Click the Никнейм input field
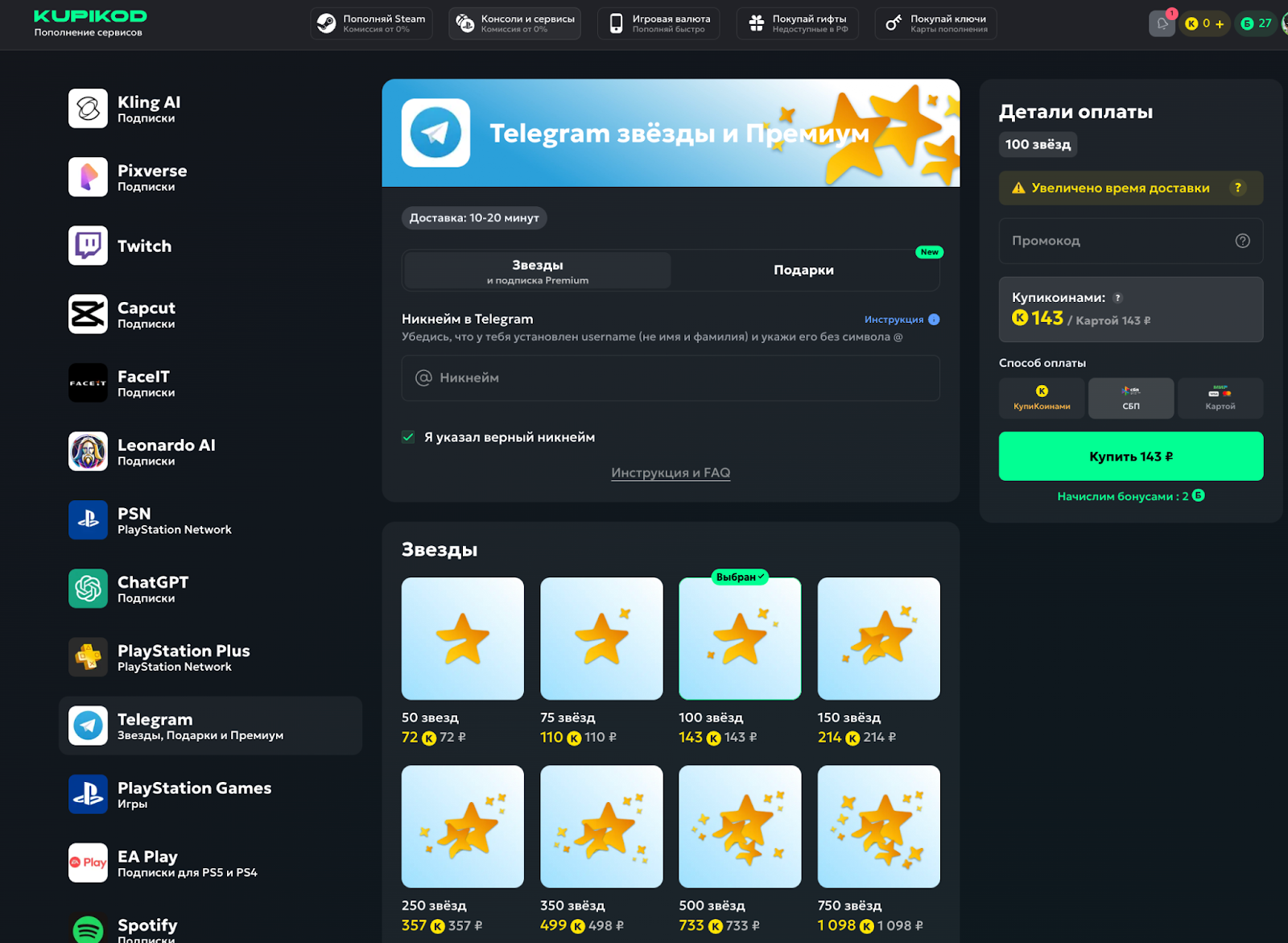This screenshot has width=1288, height=943. click(670, 378)
